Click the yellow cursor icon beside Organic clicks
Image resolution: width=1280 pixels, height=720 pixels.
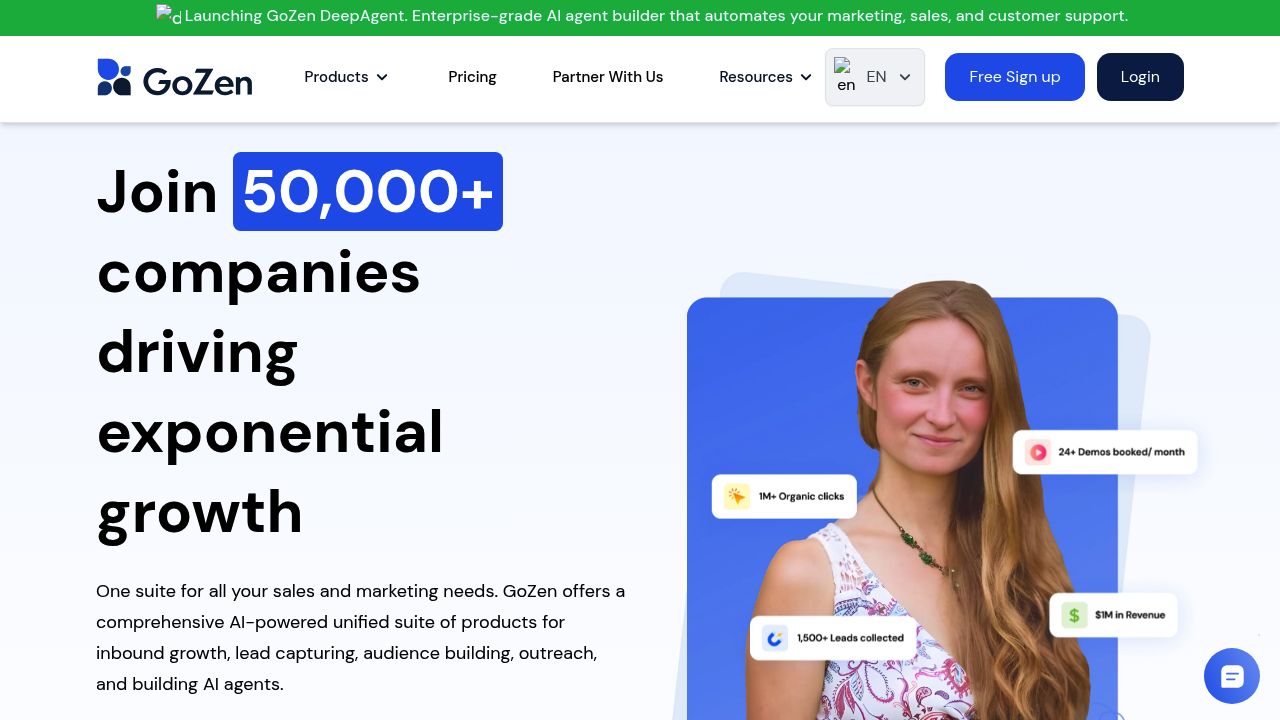point(737,496)
